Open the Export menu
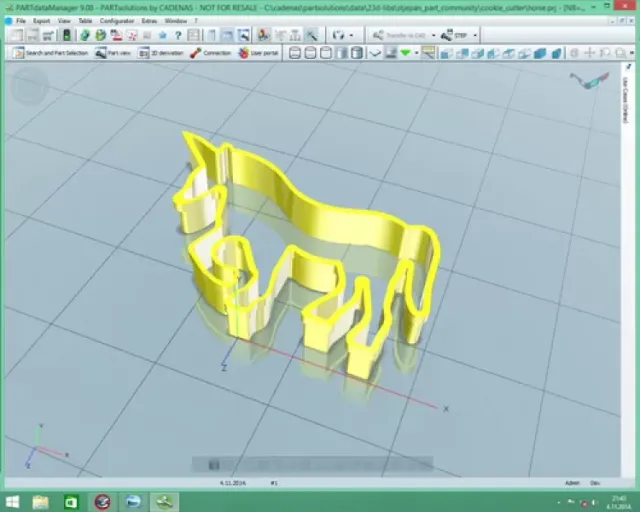 [41, 21]
